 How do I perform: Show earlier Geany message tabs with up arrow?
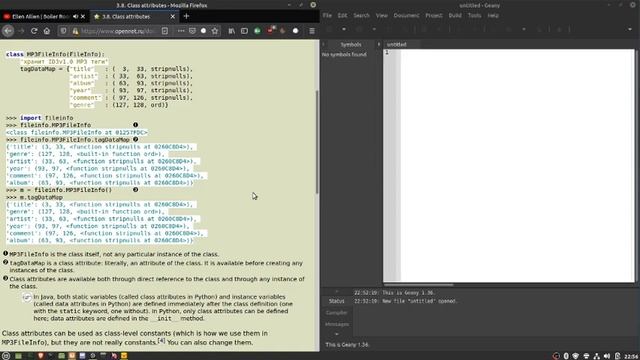pyautogui.click(x=337, y=291)
